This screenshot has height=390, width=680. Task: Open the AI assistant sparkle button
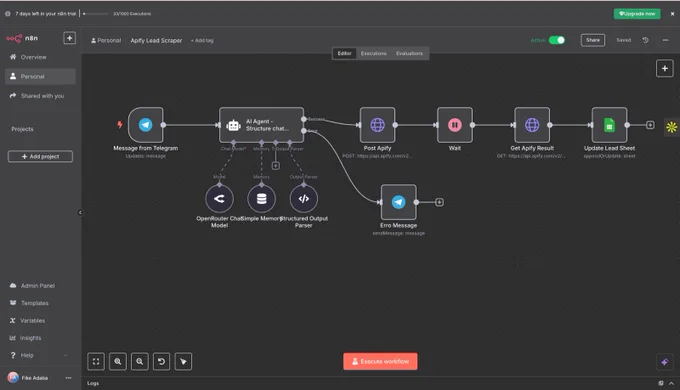pyautogui.click(x=664, y=362)
